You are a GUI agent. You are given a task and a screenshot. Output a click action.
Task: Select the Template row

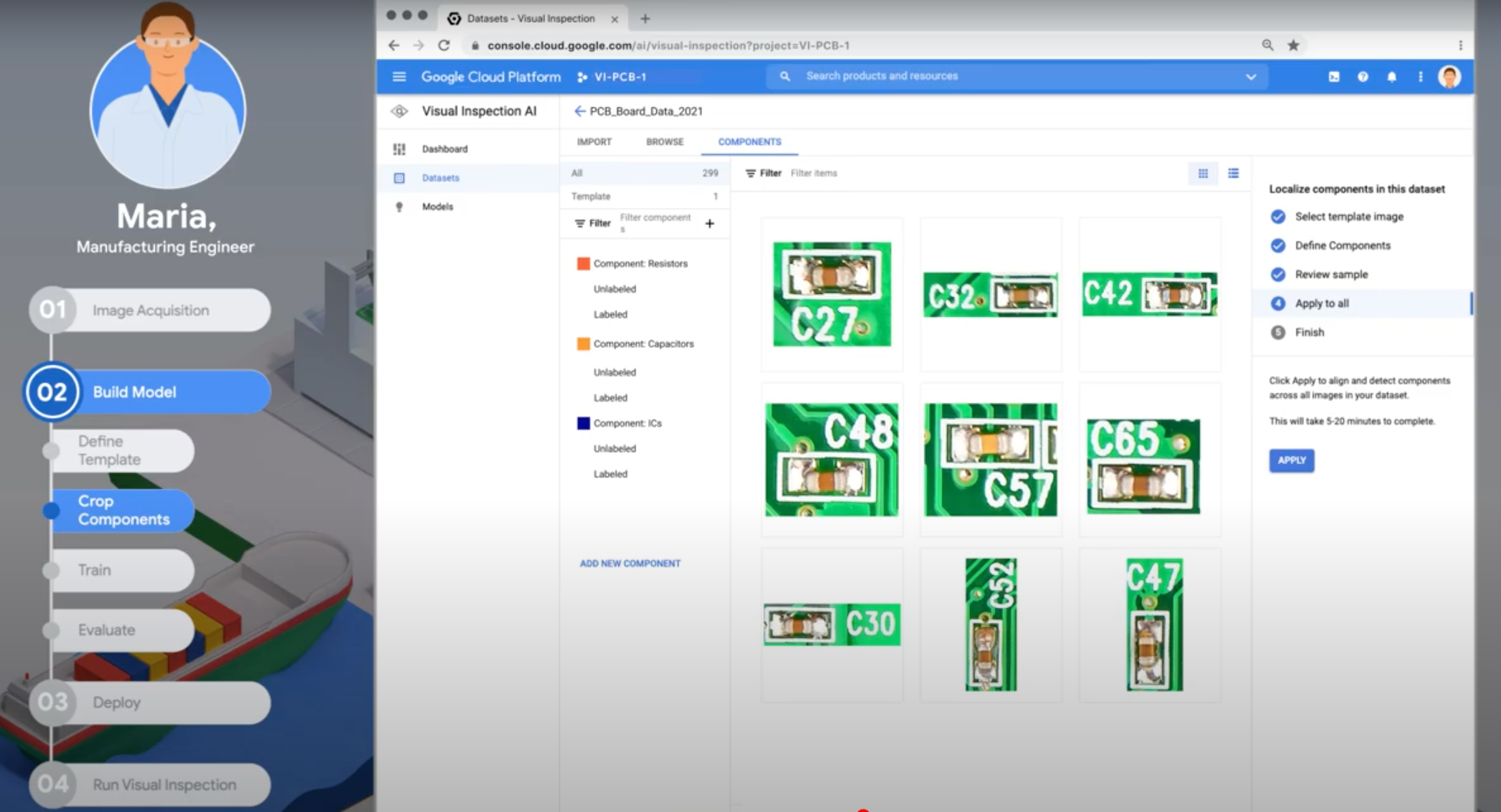[645, 196]
